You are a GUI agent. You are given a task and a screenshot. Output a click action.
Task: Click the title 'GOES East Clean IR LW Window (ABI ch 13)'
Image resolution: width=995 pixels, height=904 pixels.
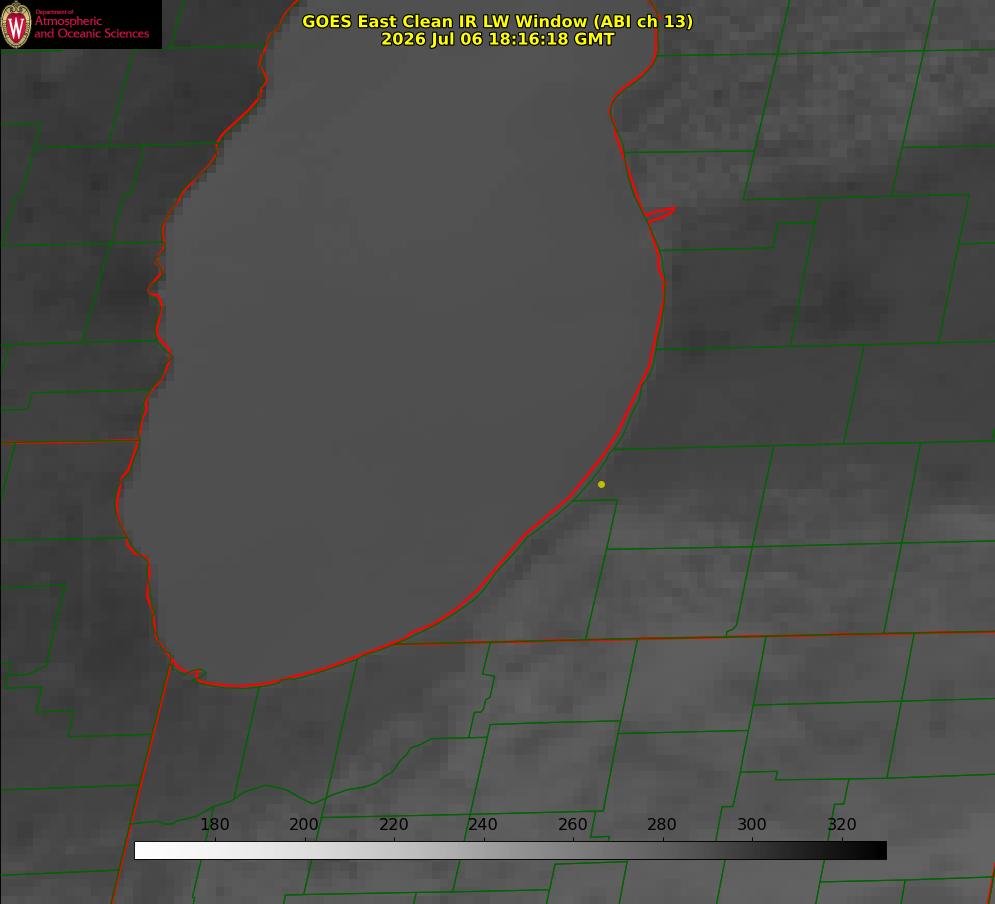tap(498, 21)
